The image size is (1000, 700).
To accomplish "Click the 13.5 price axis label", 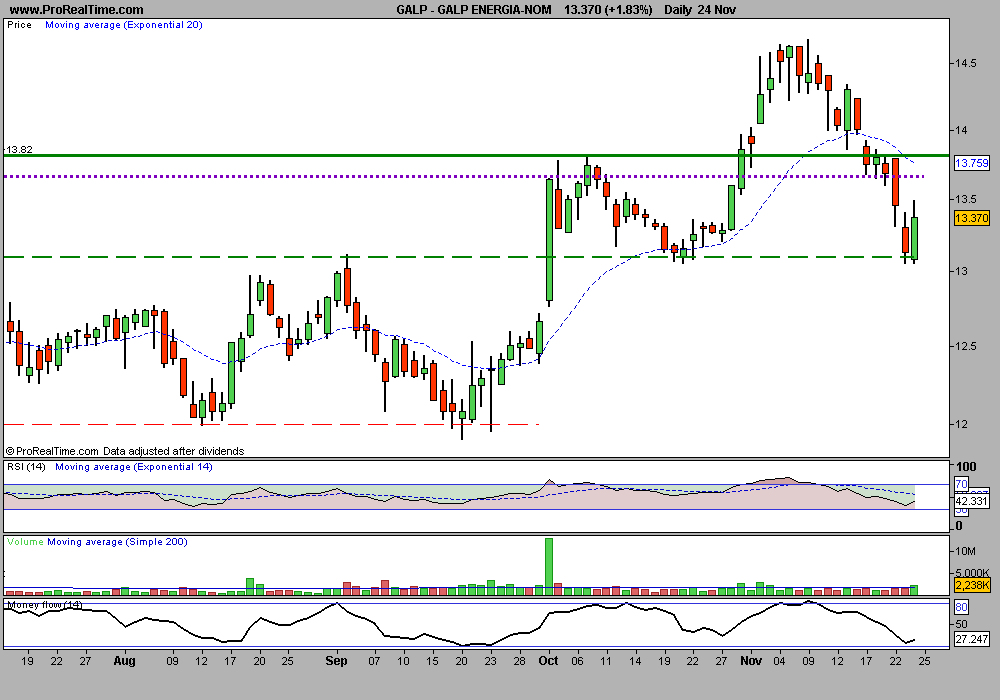I will [966, 199].
